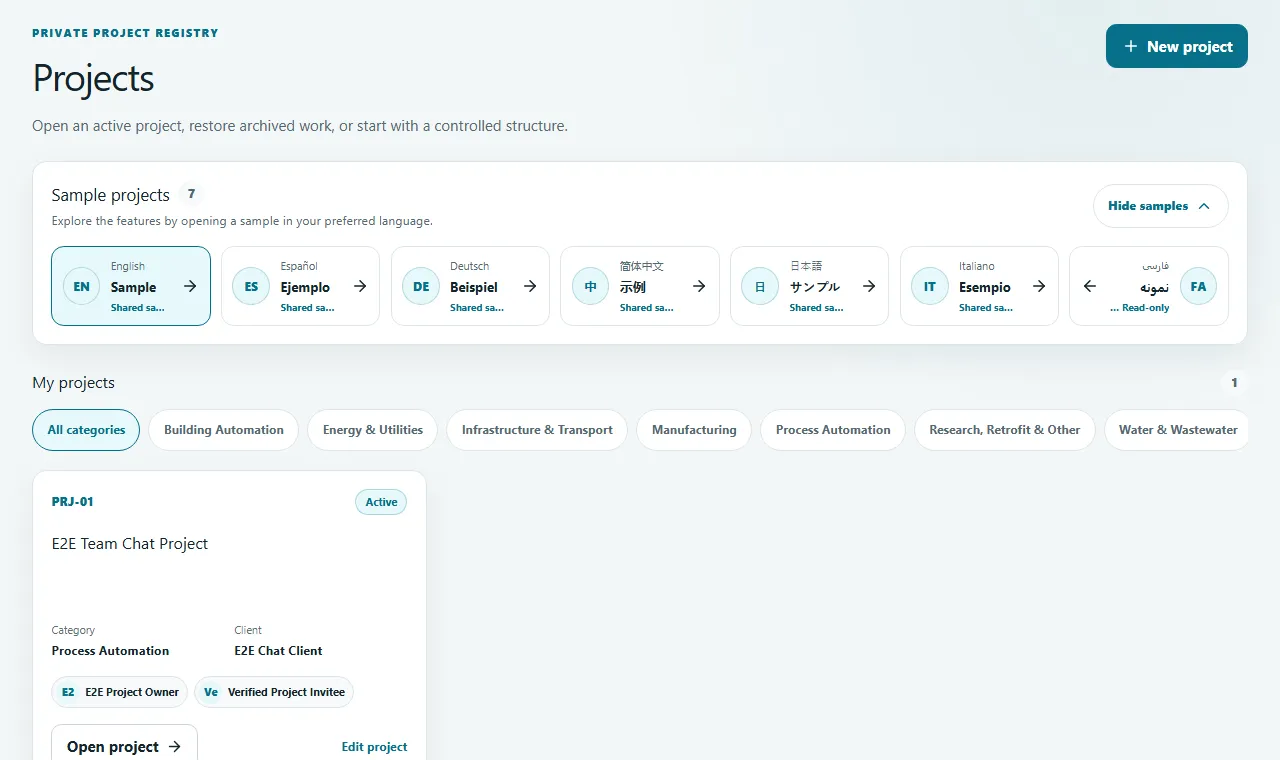
Task: Click the Projects page heading
Action: coord(93,78)
